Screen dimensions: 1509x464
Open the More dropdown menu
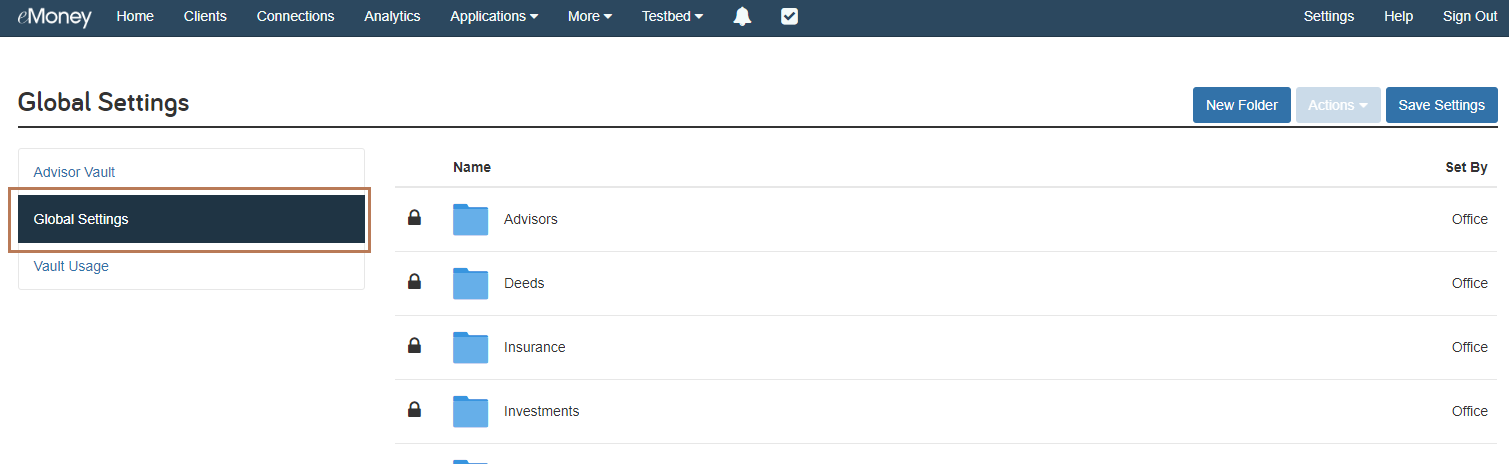(590, 16)
